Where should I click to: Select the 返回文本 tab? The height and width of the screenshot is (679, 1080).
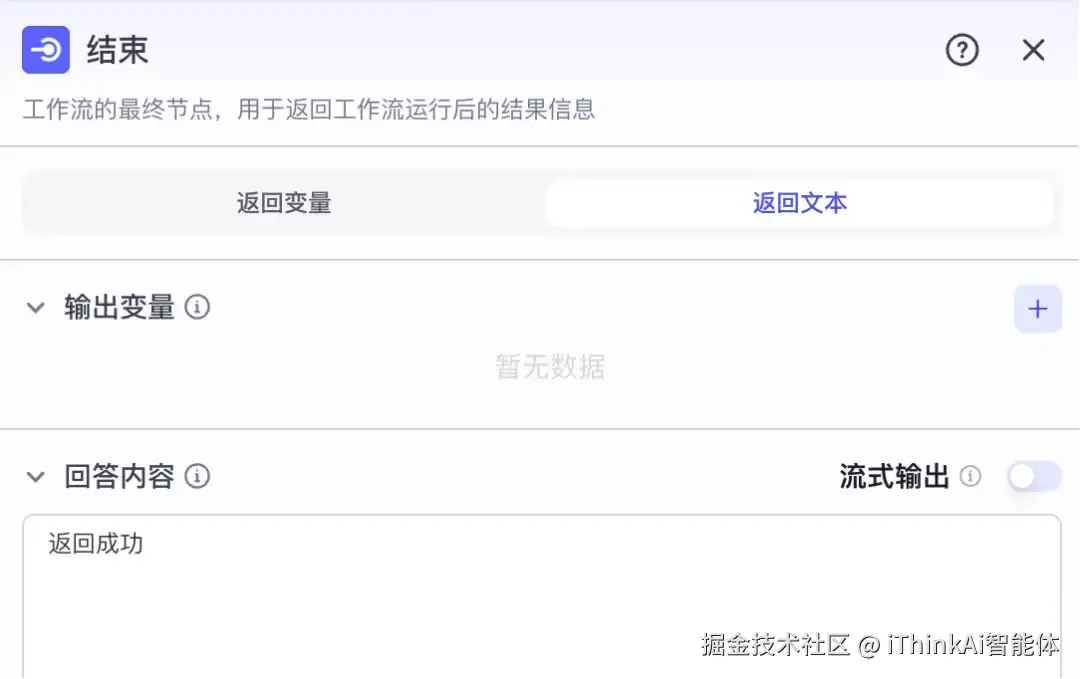pos(800,203)
